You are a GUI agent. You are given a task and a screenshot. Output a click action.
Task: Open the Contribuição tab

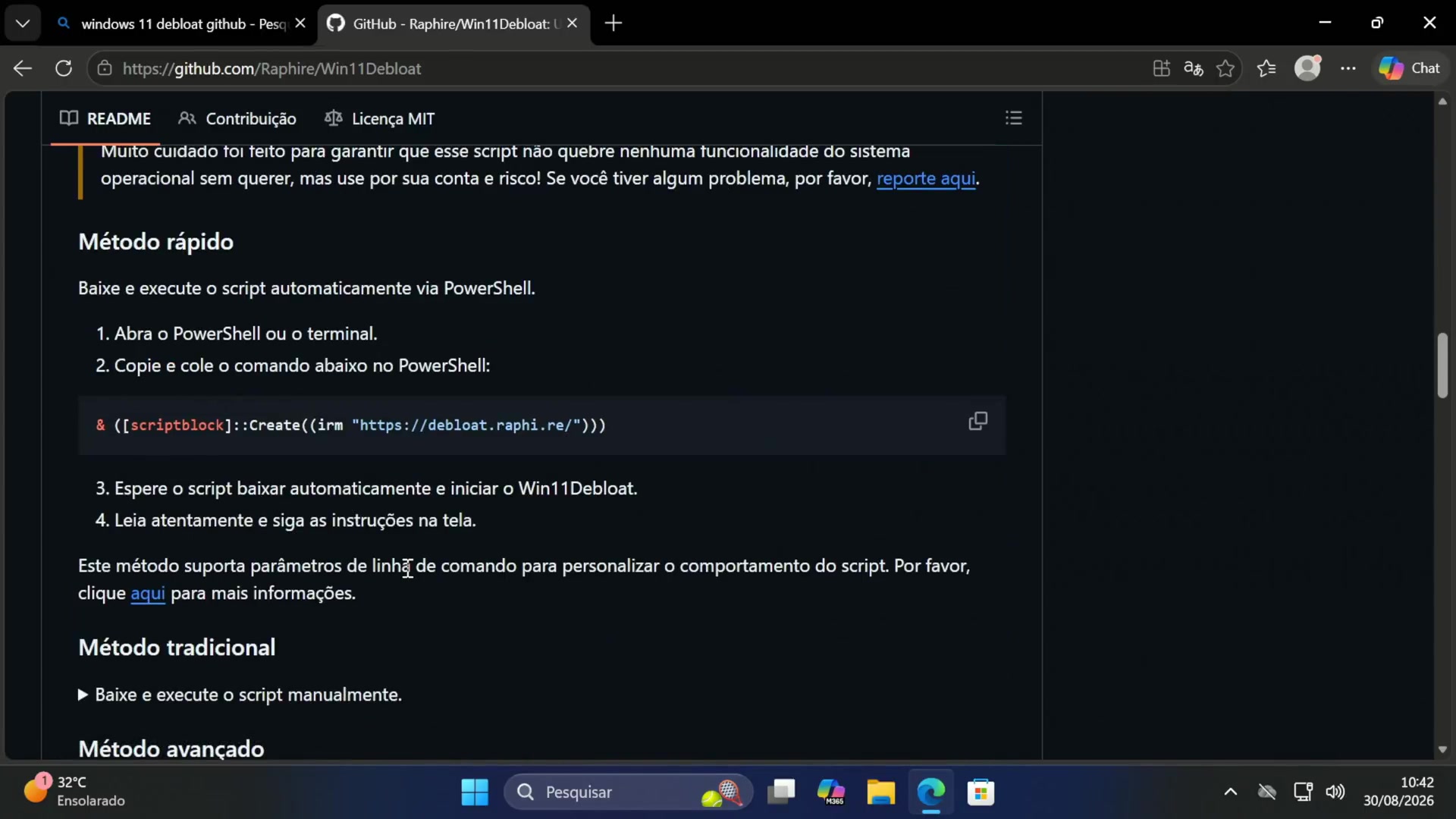[237, 118]
